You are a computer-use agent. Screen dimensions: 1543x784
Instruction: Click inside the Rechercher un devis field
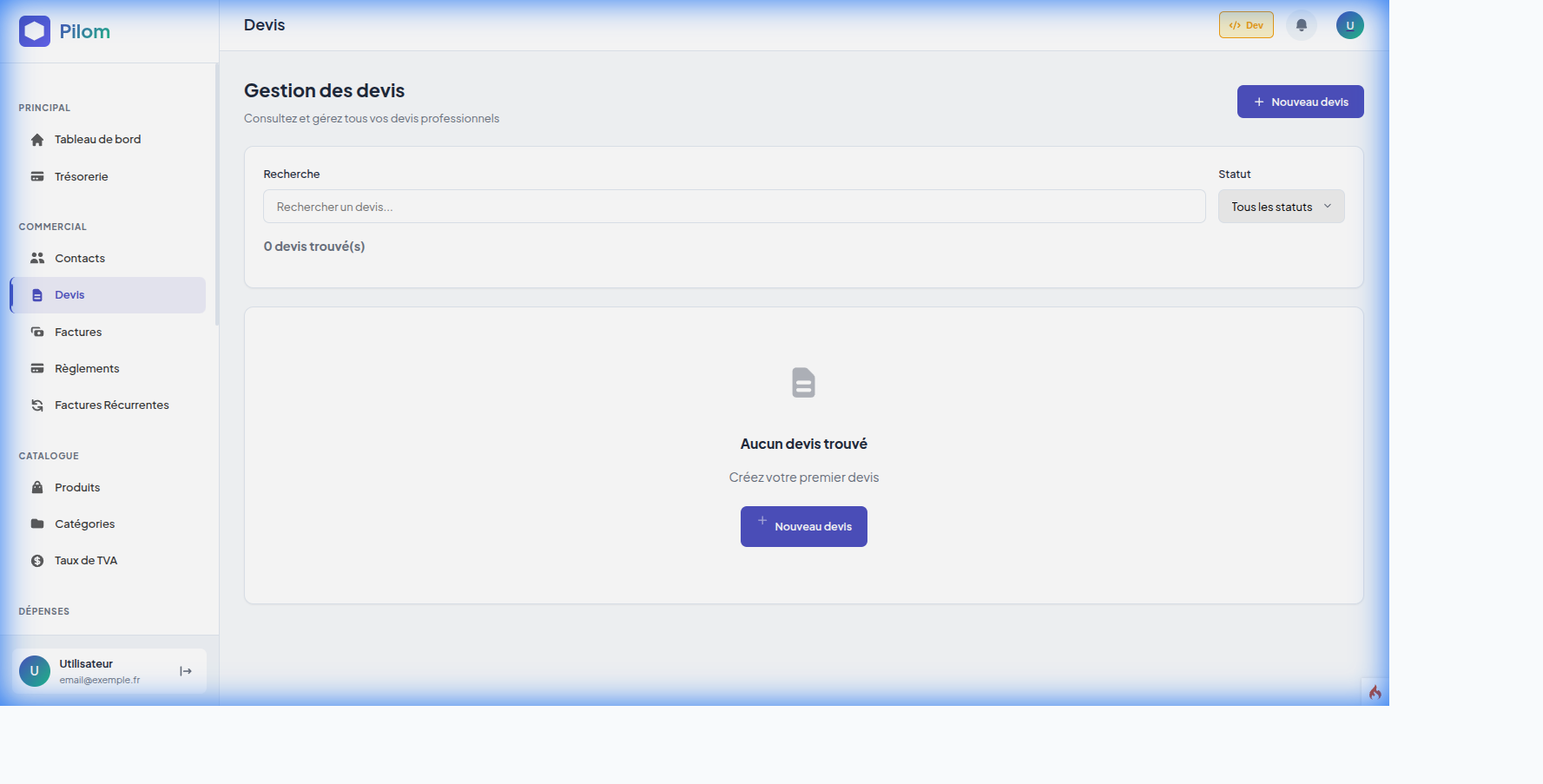[x=734, y=206]
